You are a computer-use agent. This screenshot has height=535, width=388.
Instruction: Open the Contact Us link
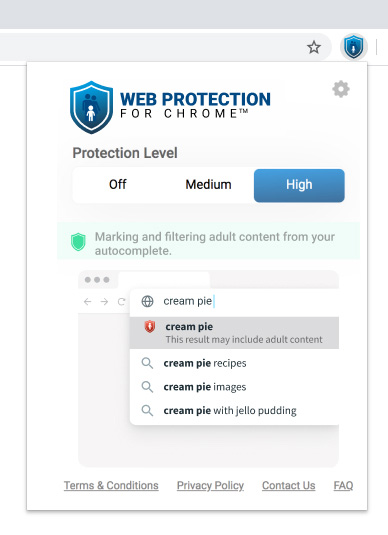click(289, 485)
